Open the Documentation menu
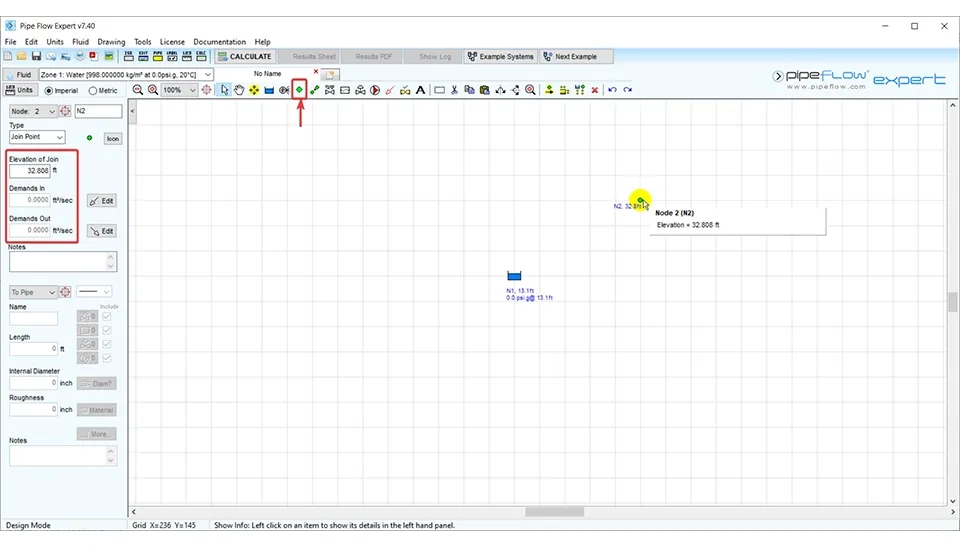Viewport: 960px width, 548px height. click(219, 42)
